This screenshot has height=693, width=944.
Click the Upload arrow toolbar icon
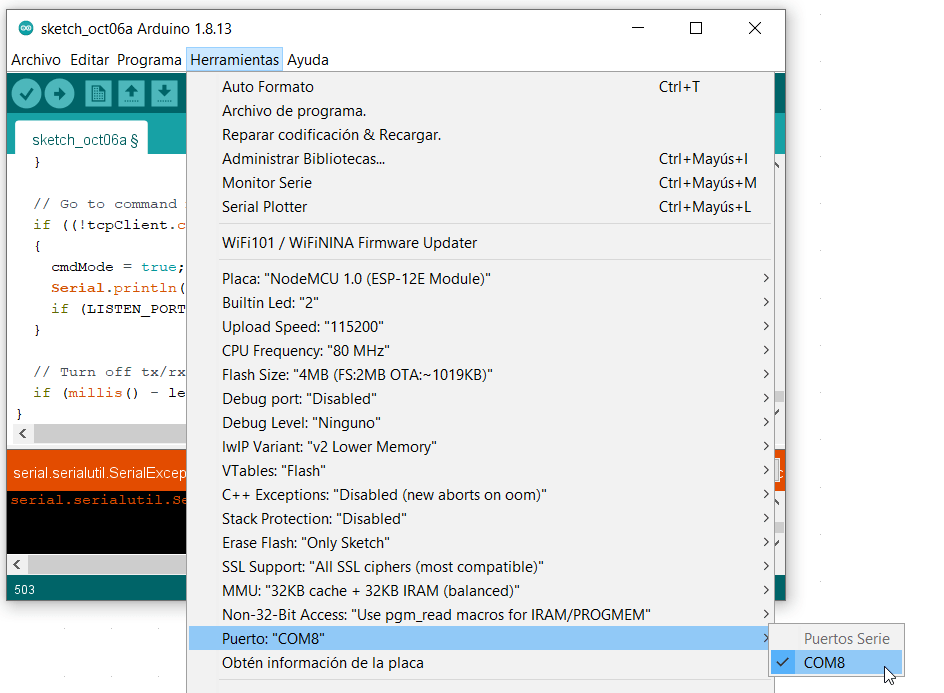point(60,94)
